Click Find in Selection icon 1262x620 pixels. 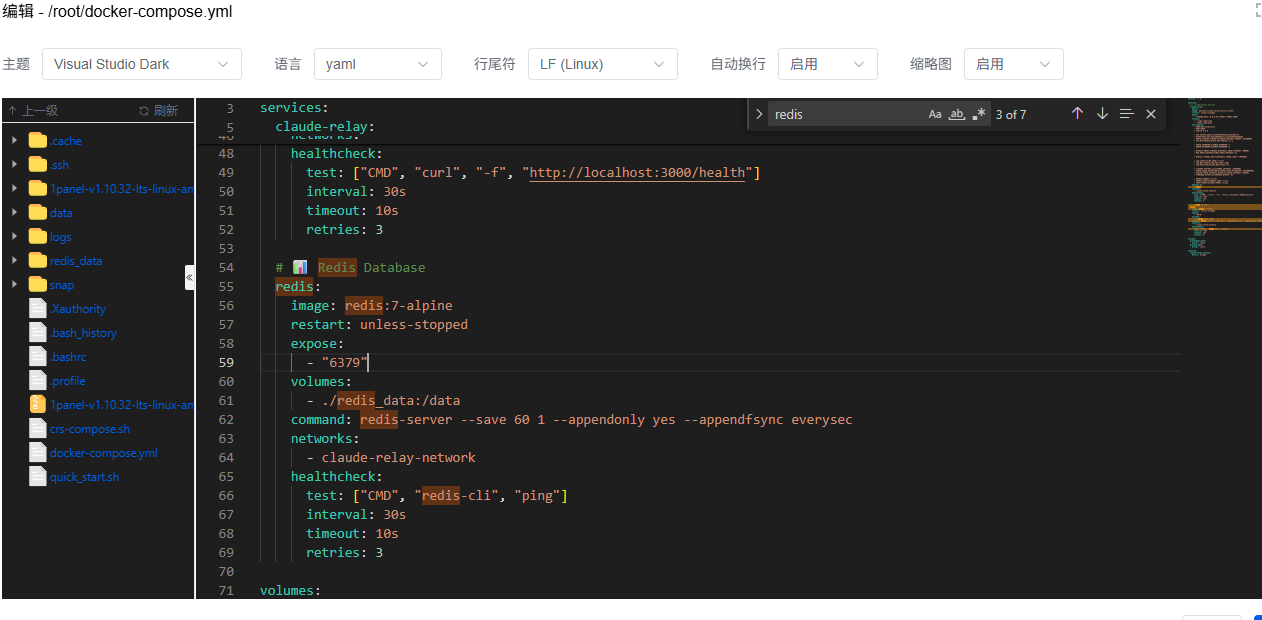[x=1127, y=114]
